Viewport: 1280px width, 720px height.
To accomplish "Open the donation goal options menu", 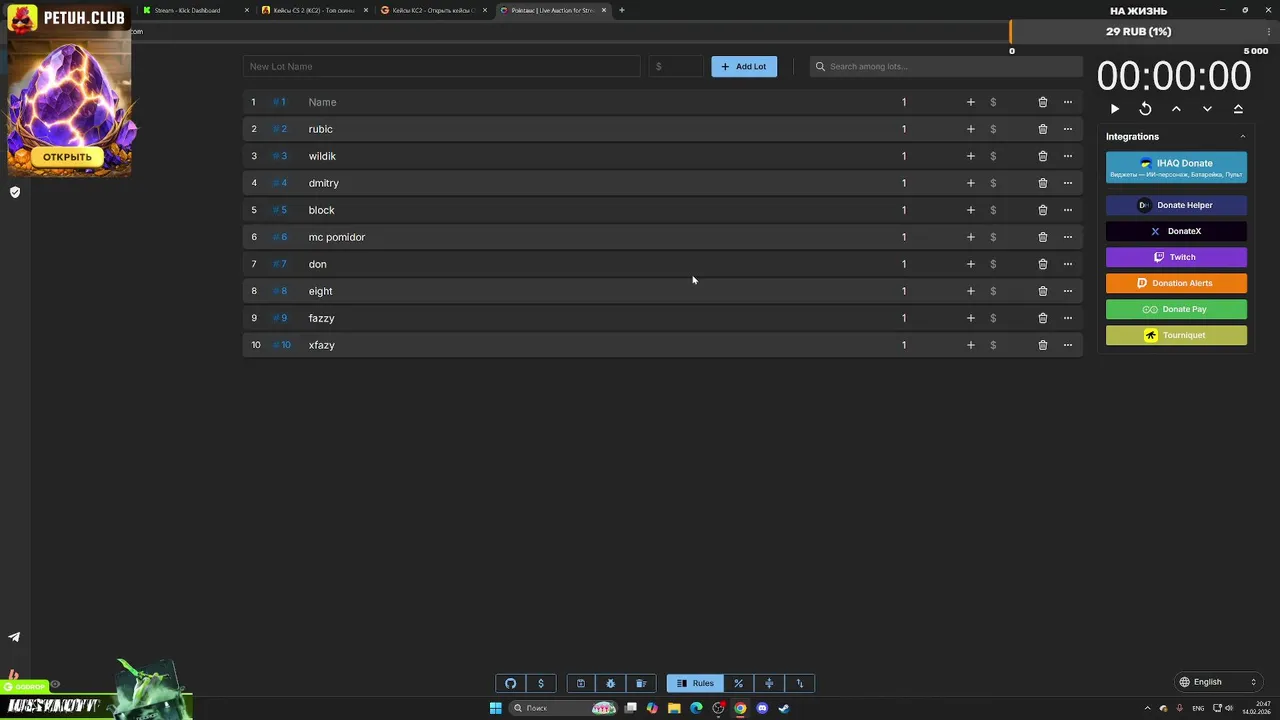I will [x=1269, y=31].
